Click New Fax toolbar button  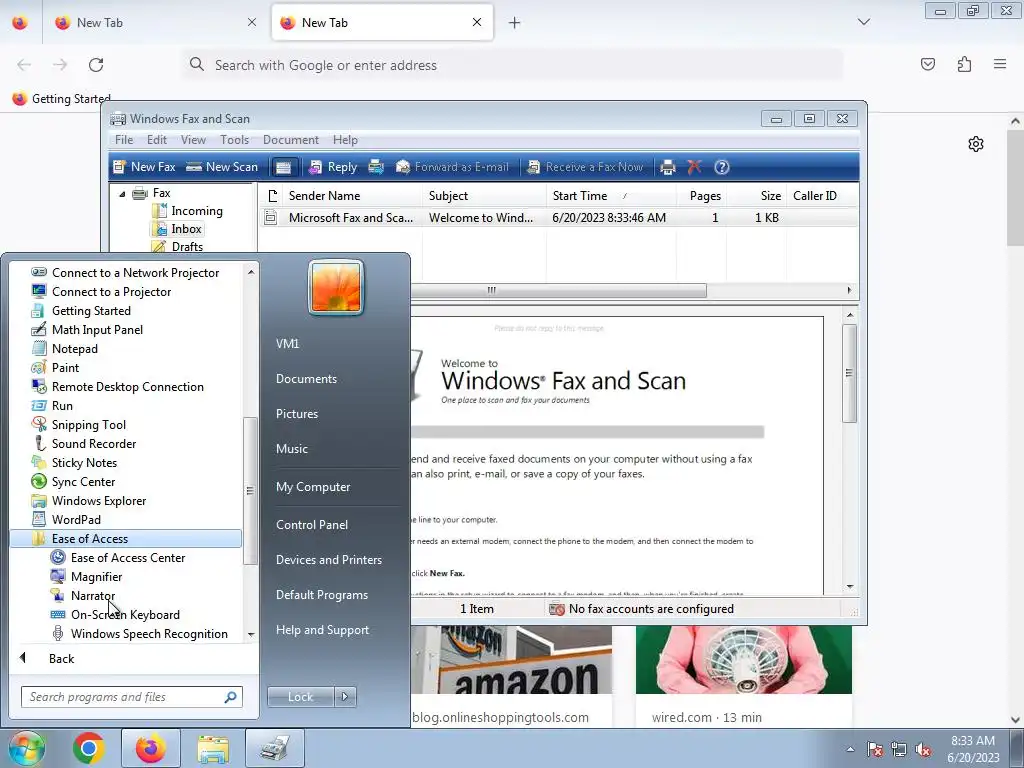pyautogui.click(x=144, y=167)
